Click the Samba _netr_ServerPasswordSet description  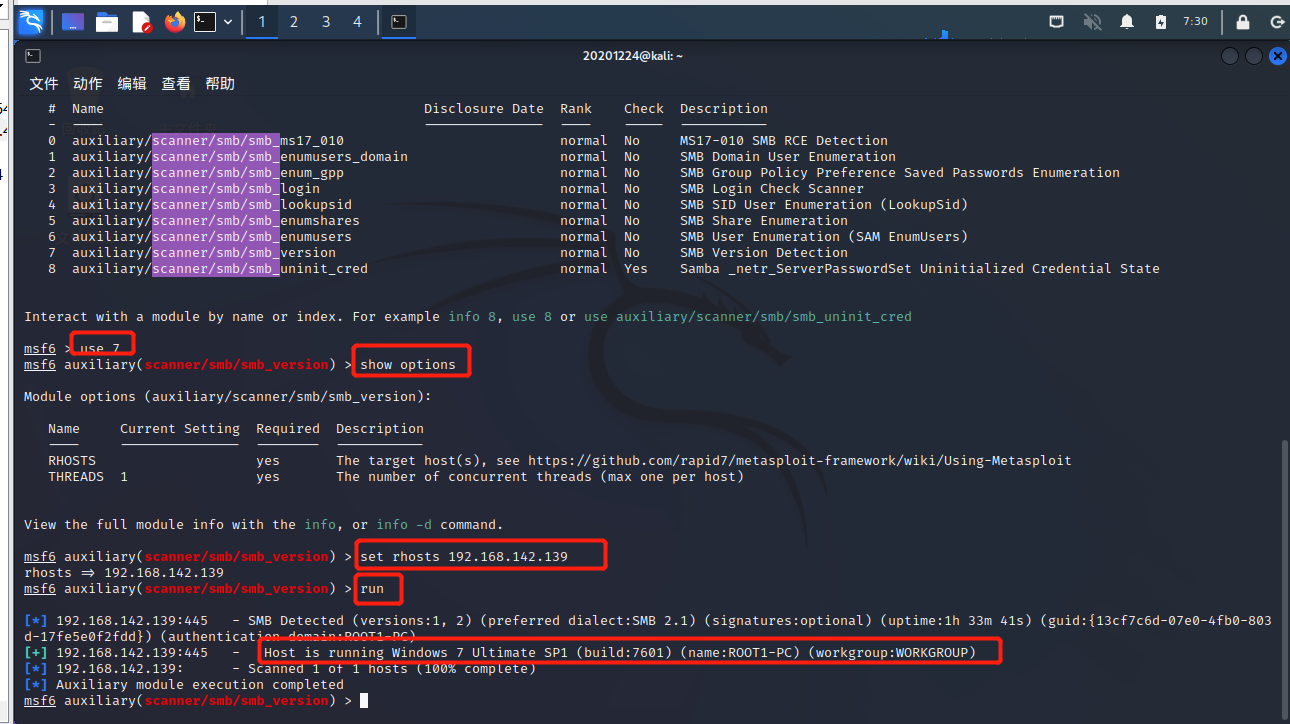click(x=920, y=269)
